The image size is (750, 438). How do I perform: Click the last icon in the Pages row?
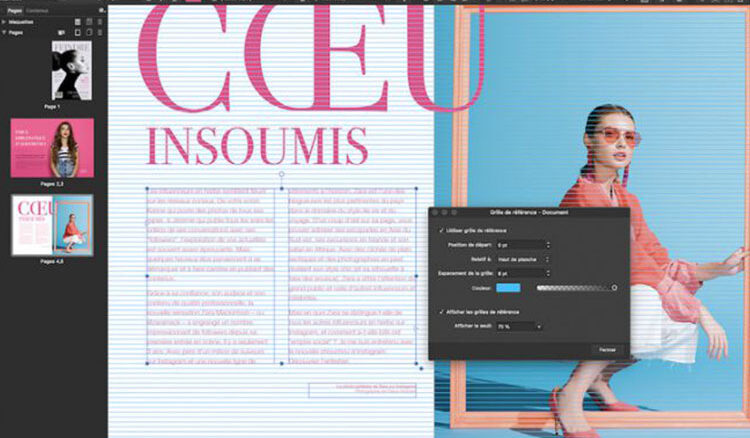pyautogui.click(x=101, y=32)
